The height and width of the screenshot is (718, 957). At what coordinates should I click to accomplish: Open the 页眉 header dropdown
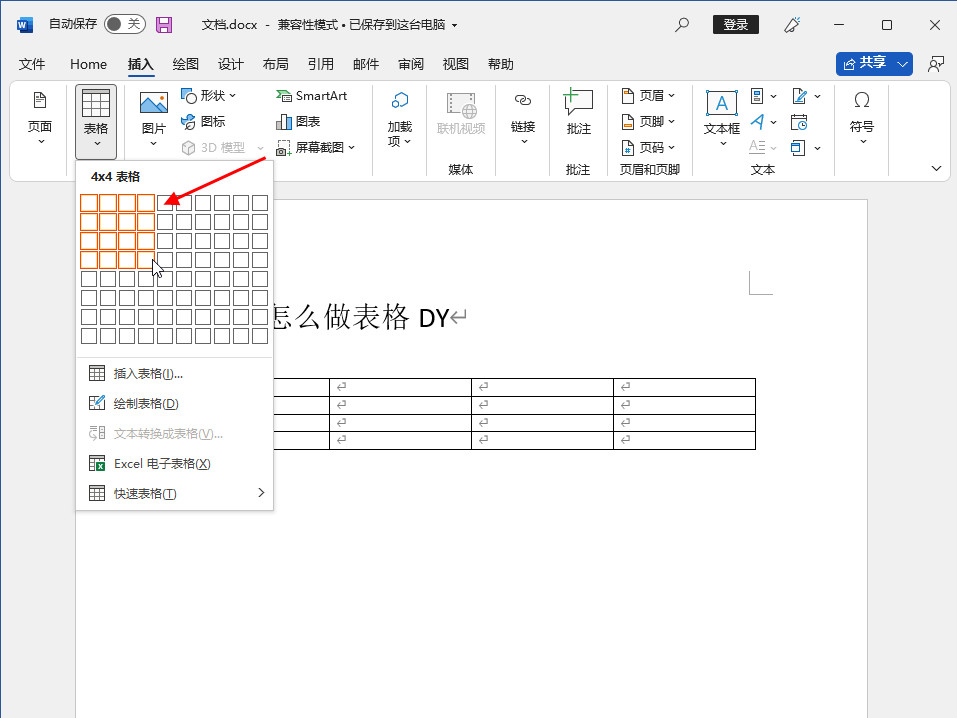648,96
